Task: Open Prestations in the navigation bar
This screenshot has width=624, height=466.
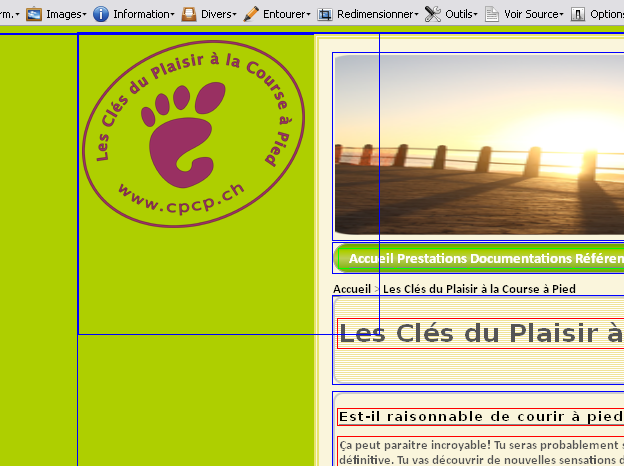Action: click(432, 259)
